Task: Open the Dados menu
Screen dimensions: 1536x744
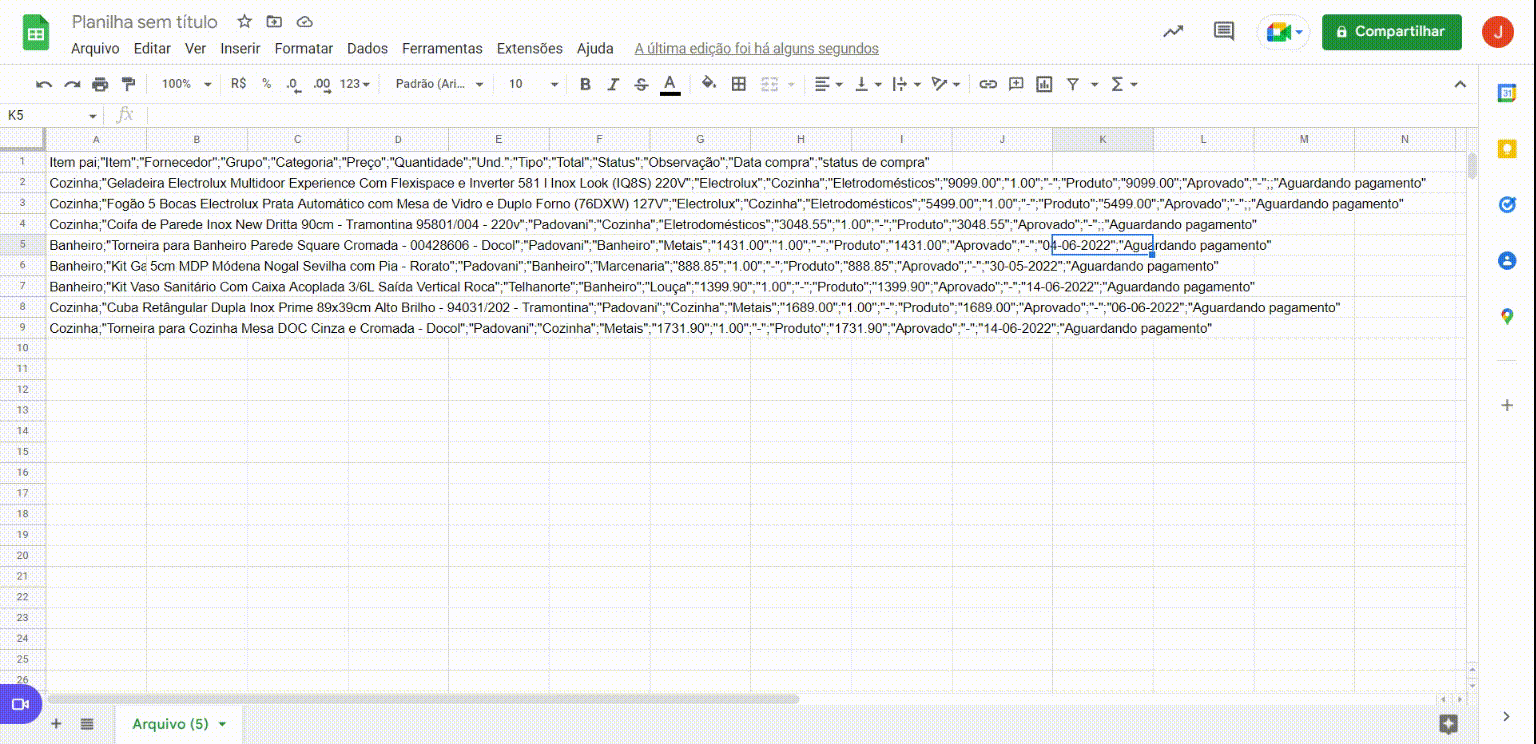Action: pyautogui.click(x=367, y=48)
